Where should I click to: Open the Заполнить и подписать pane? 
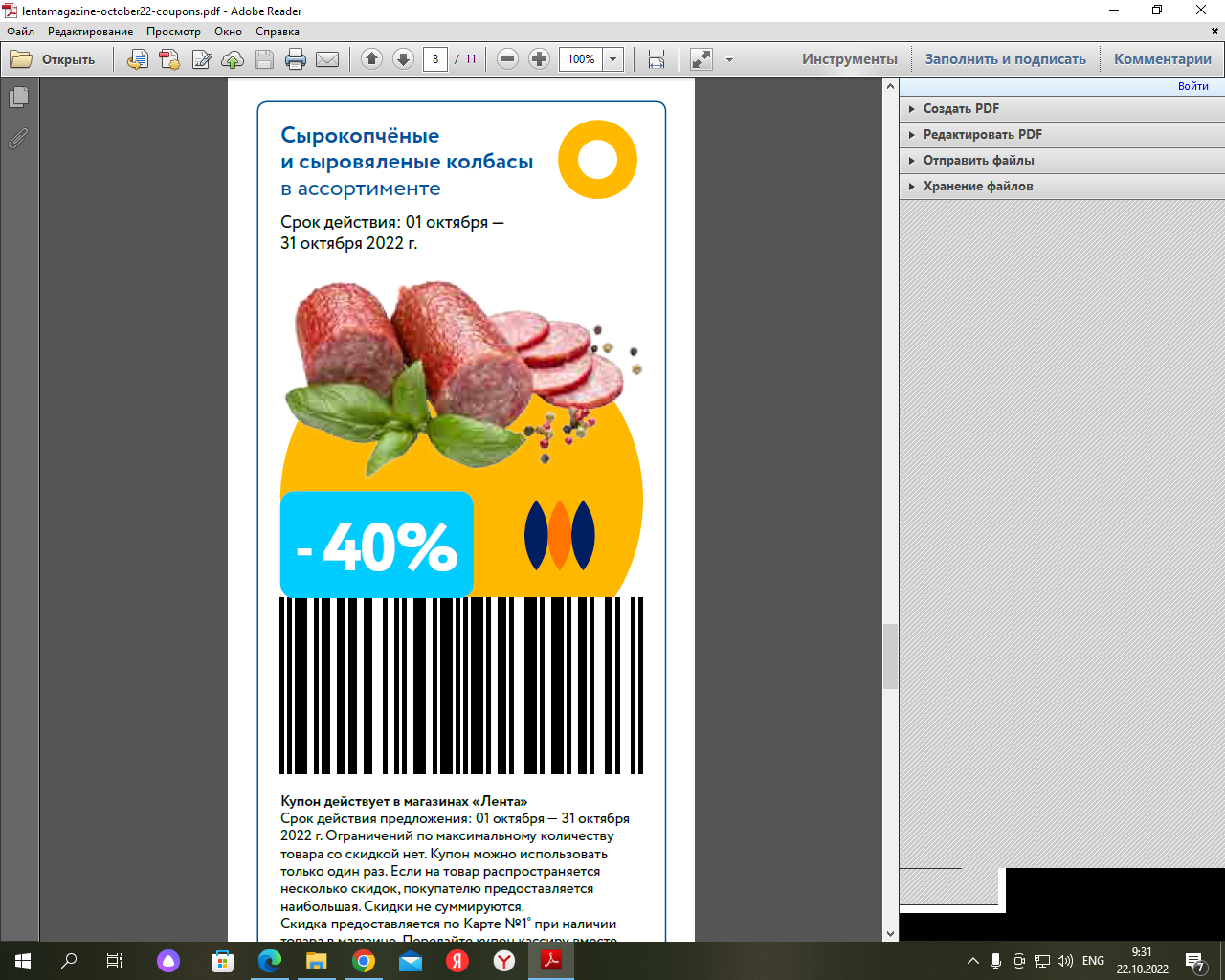(1006, 59)
